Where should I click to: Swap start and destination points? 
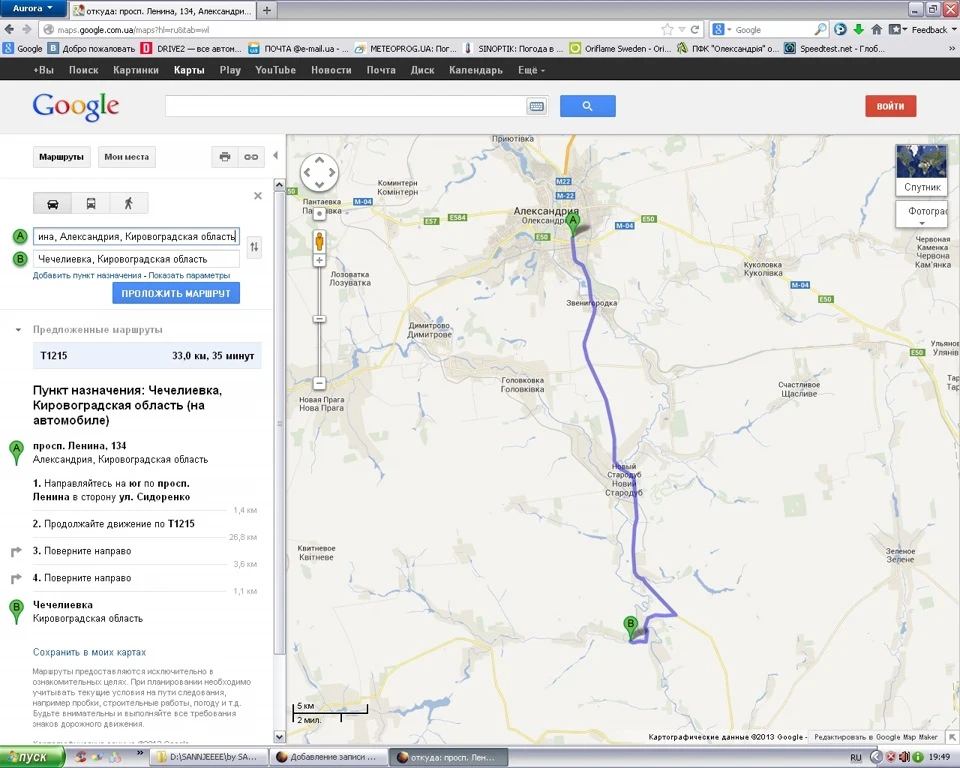tap(254, 247)
